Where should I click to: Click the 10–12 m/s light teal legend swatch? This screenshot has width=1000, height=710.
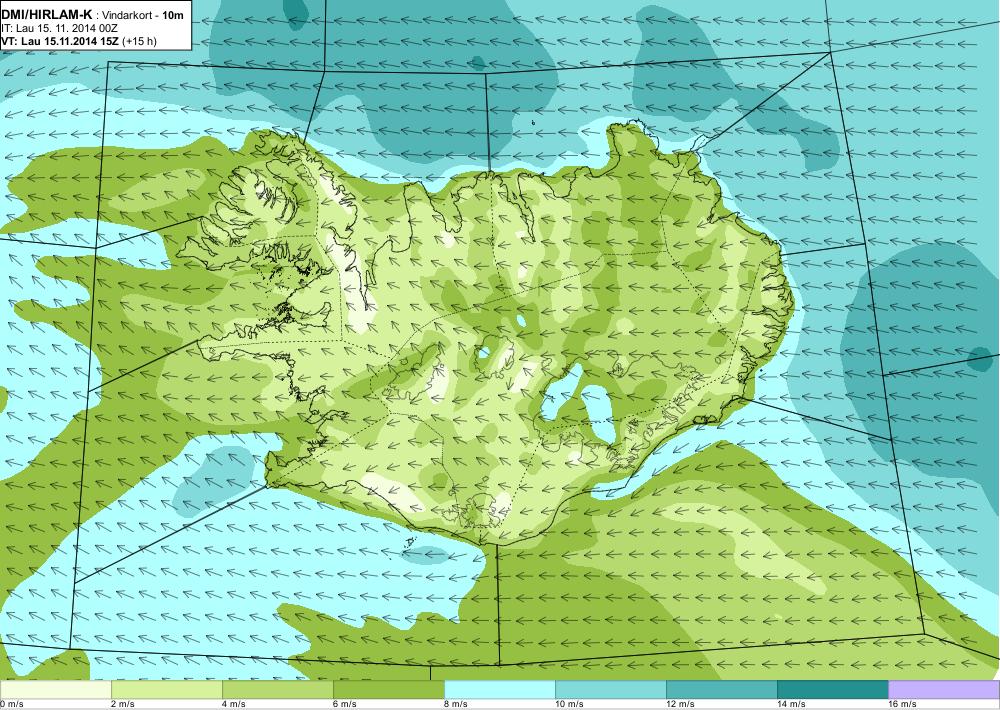pyautogui.click(x=610, y=690)
